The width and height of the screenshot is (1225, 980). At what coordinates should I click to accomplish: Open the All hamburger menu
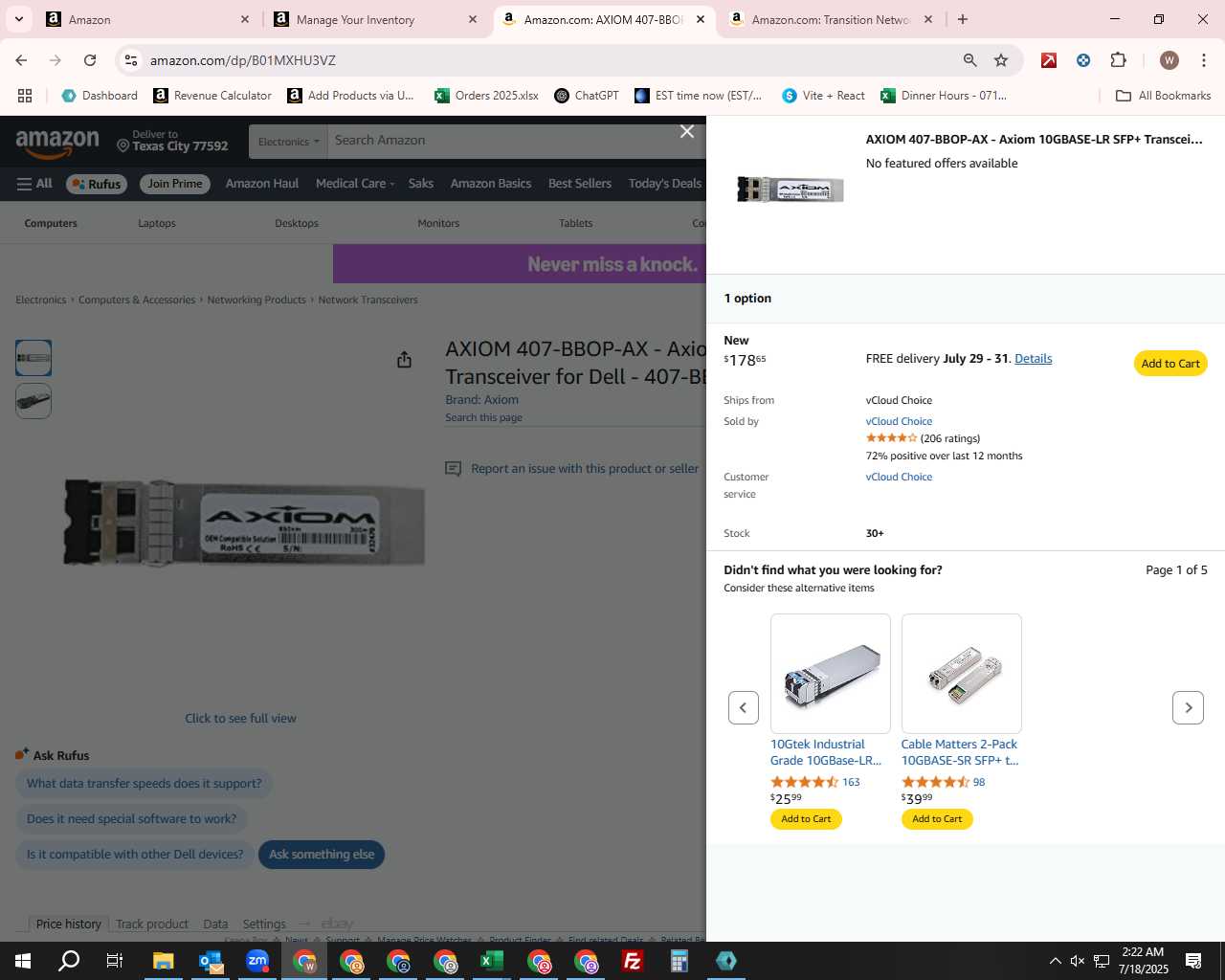34,184
